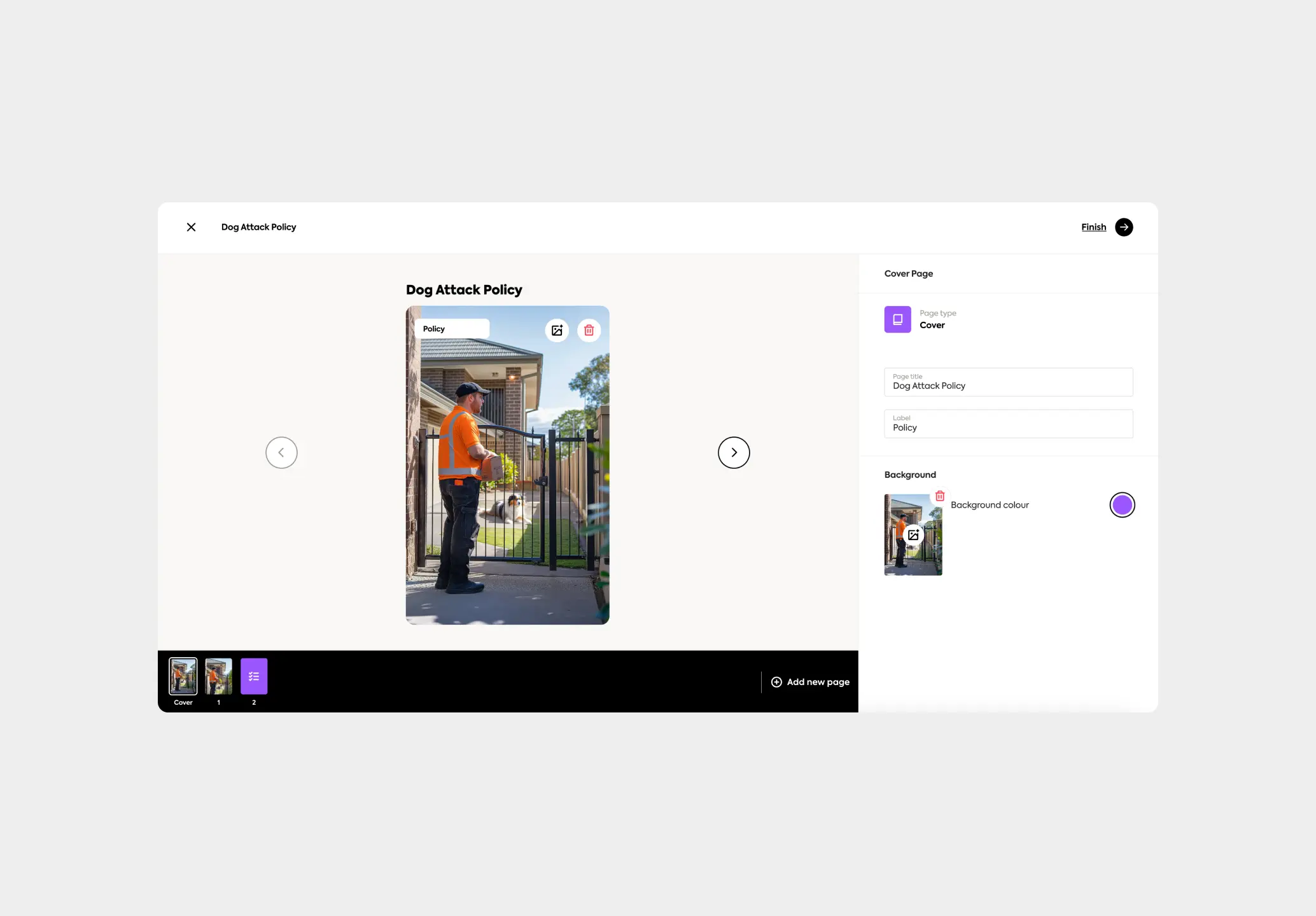Remove the background image with the trash icon
Viewport: 1316px width, 916px height.
(940, 496)
